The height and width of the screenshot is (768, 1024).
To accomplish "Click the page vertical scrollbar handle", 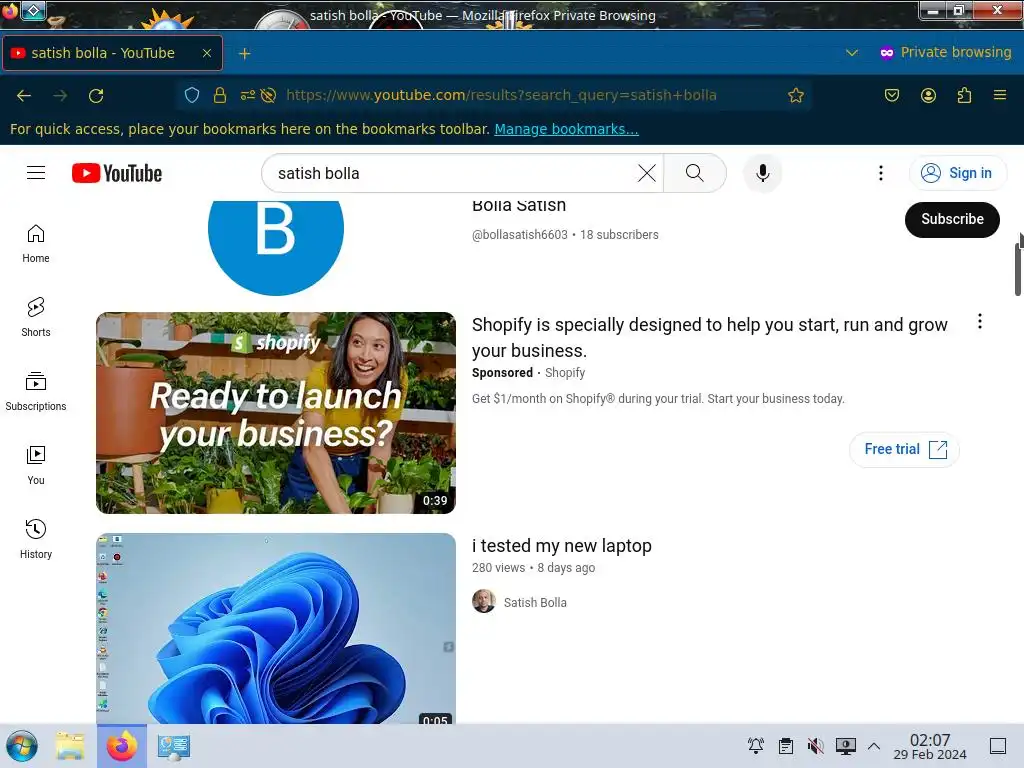I will coord(1017,268).
